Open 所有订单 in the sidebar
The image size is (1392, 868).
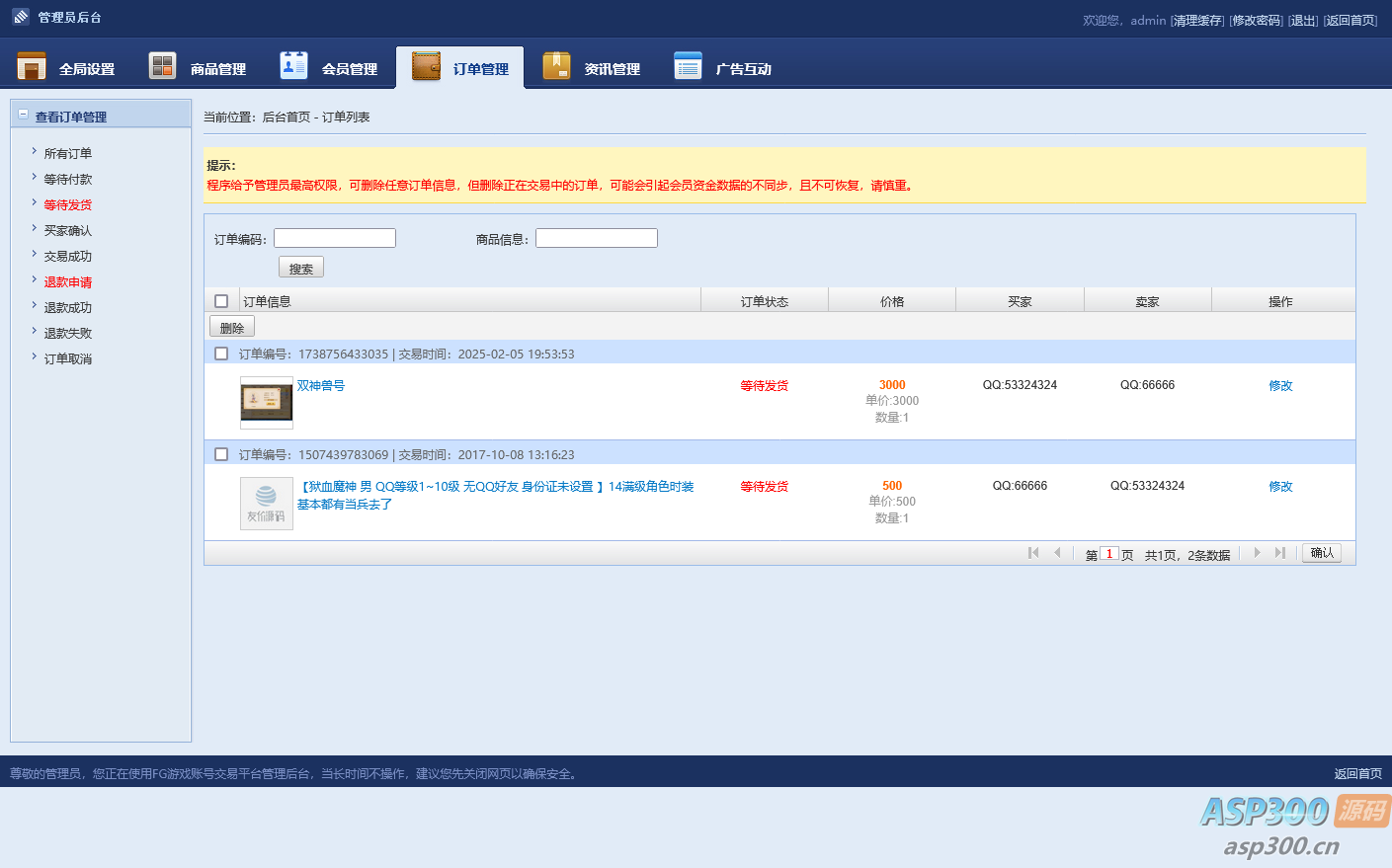(x=67, y=154)
